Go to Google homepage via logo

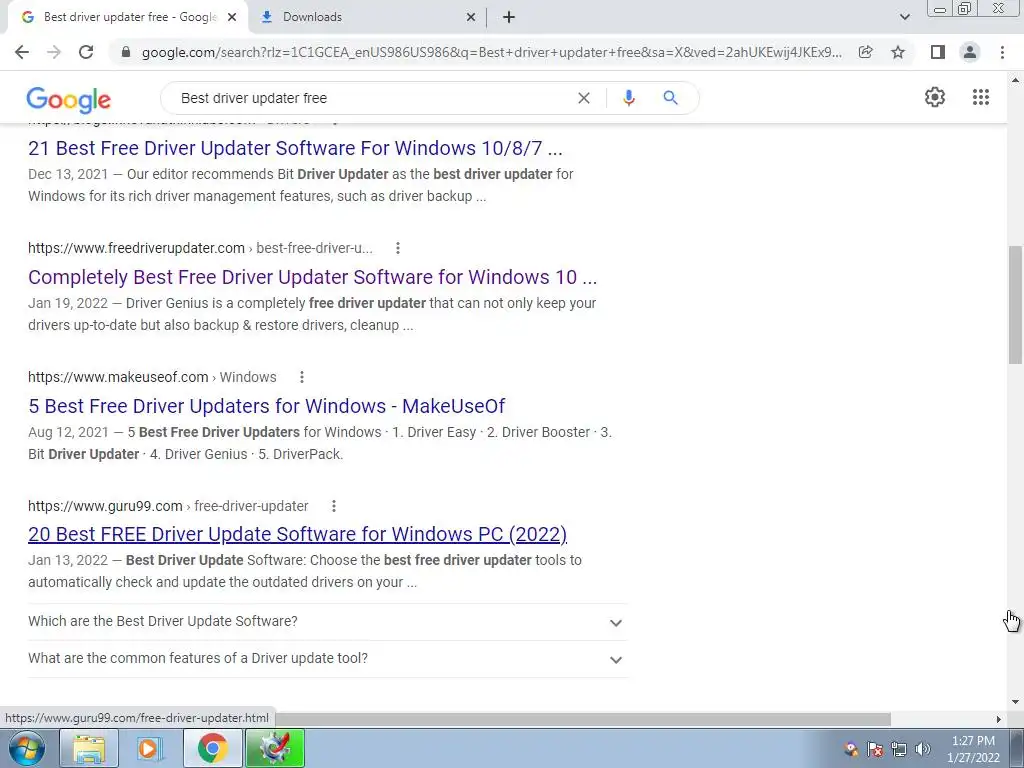69,100
